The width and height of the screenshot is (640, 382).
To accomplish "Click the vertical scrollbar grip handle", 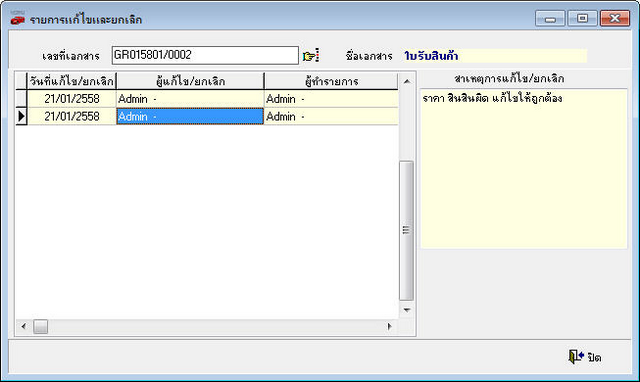I will pyautogui.click(x=406, y=230).
